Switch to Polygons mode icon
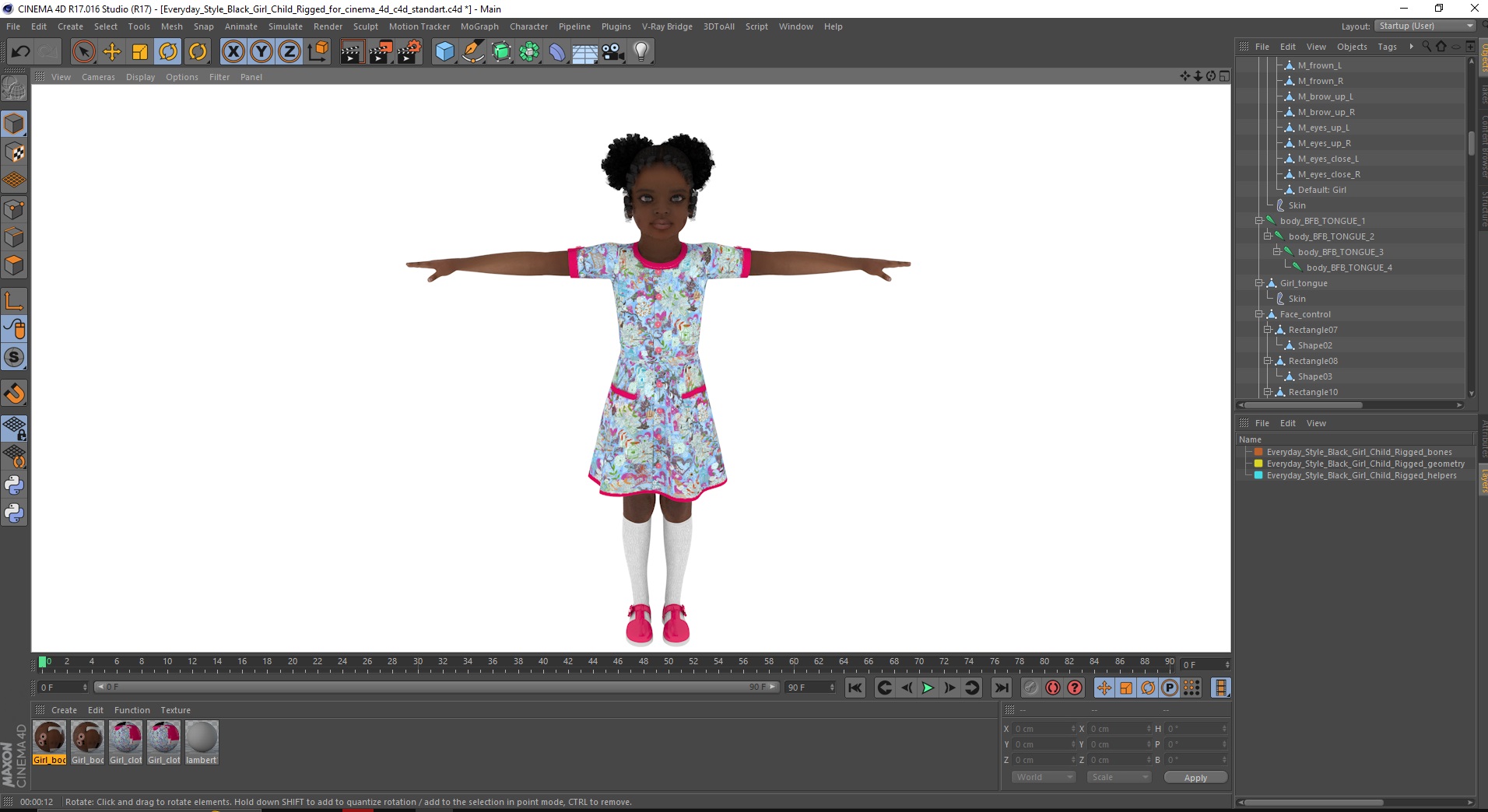1488x812 pixels. point(14,265)
